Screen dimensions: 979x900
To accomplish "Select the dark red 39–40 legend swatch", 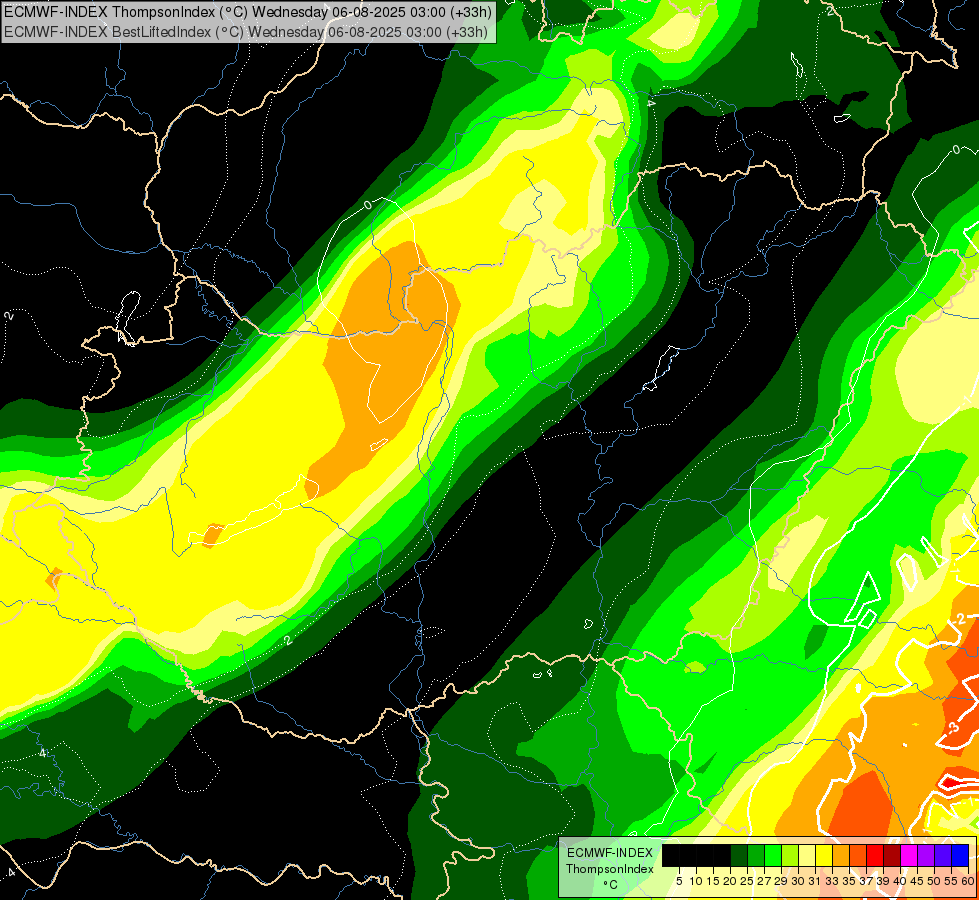I will [892, 856].
